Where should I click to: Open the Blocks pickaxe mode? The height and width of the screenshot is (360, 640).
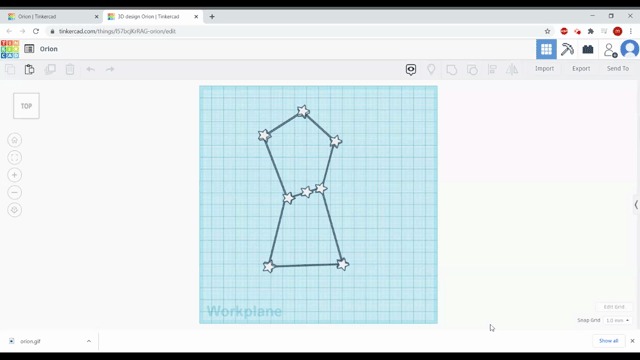coord(567,49)
